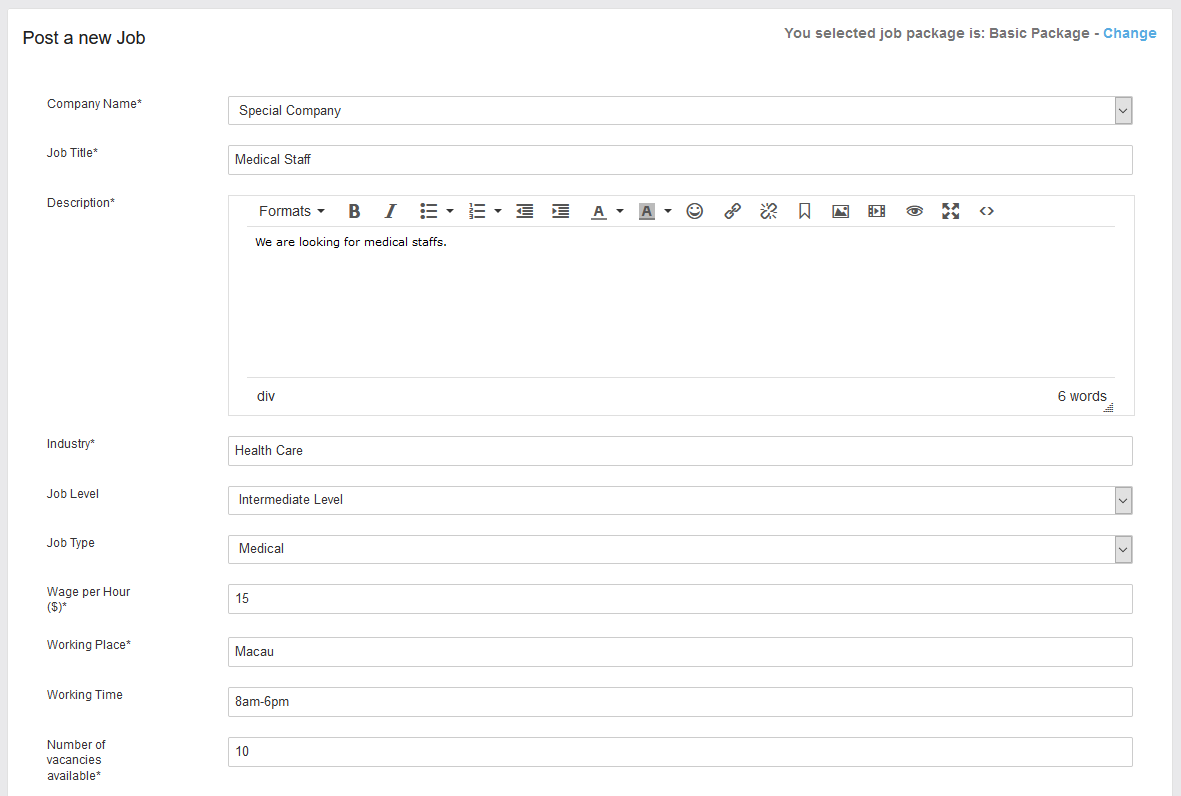
Task: Open the Formats menu
Action: coord(291,211)
